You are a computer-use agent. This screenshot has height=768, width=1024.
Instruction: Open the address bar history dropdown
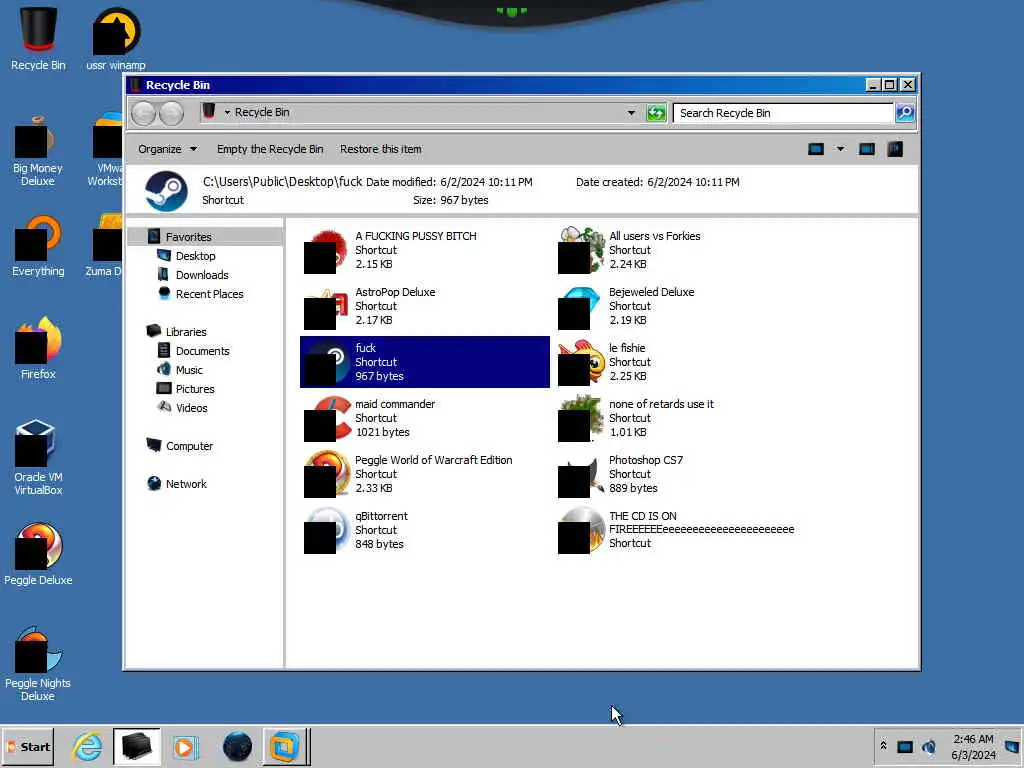pyautogui.click(x=631, y=113)
